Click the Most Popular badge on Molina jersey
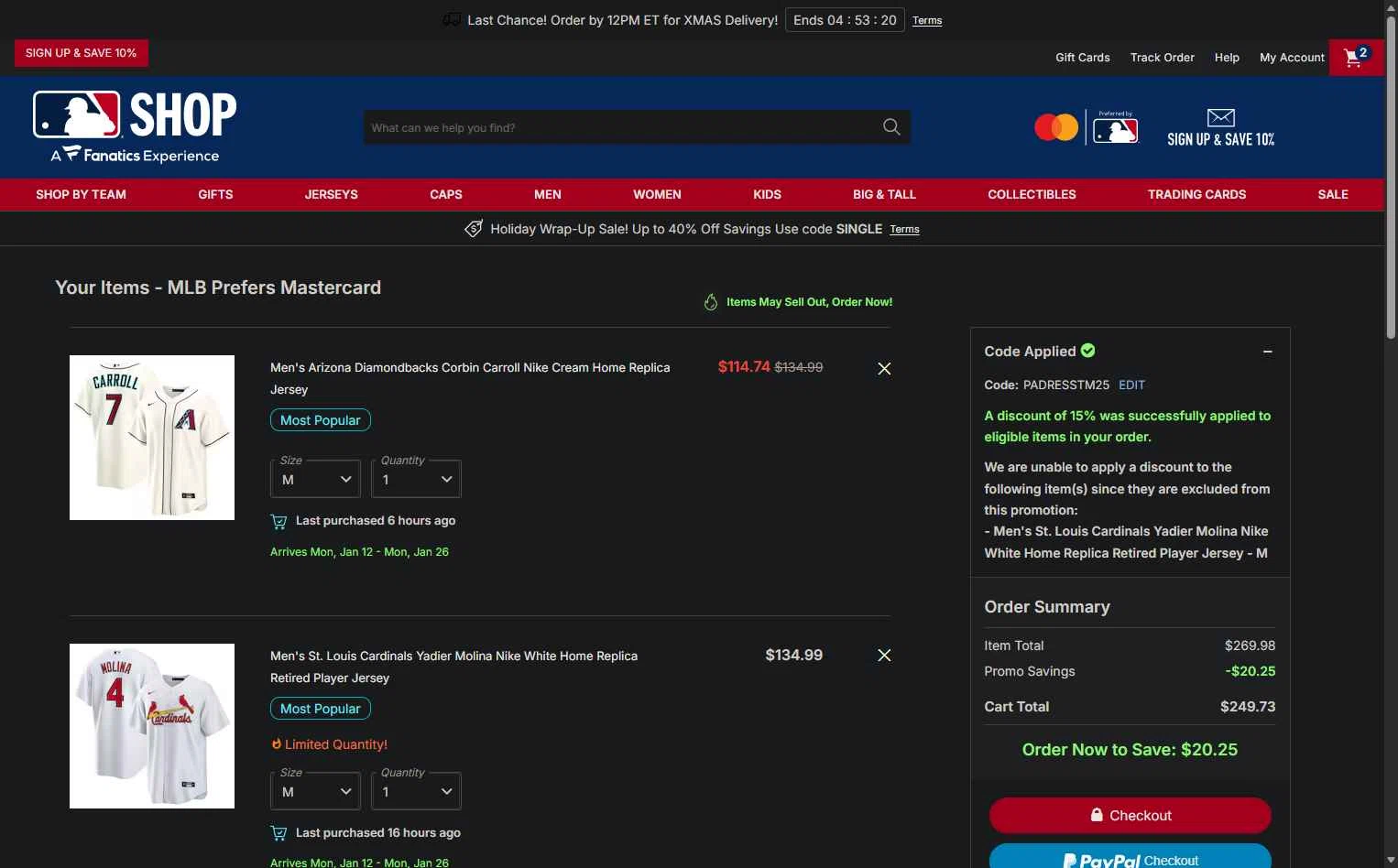 pos(320,709)
